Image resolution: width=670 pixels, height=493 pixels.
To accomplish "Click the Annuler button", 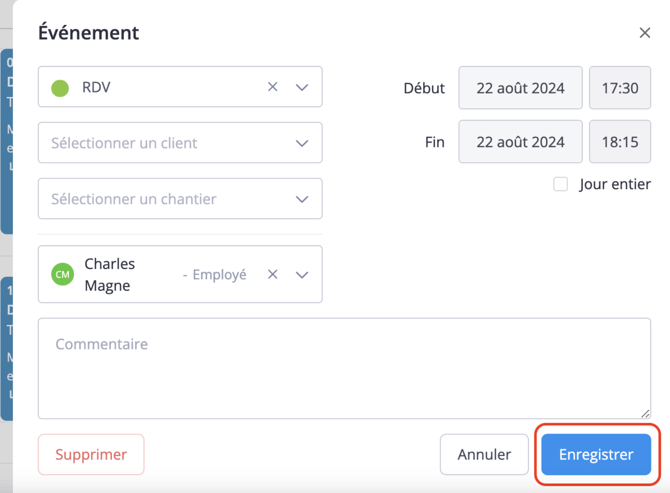I will pyautogui.click(x=484, y=455).
